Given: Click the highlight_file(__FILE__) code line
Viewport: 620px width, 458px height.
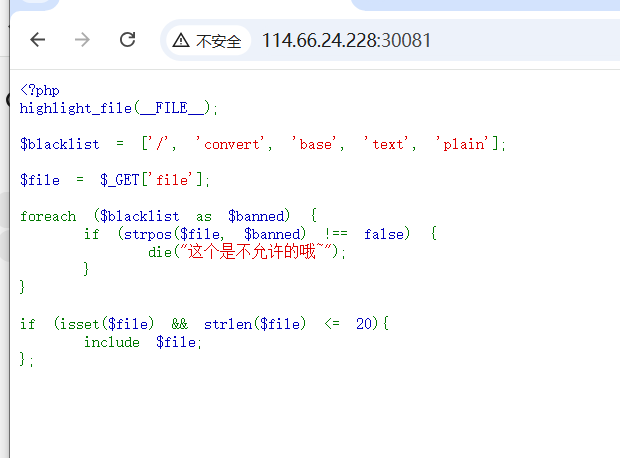Looking at the screenshot, I should coord(118,108).
